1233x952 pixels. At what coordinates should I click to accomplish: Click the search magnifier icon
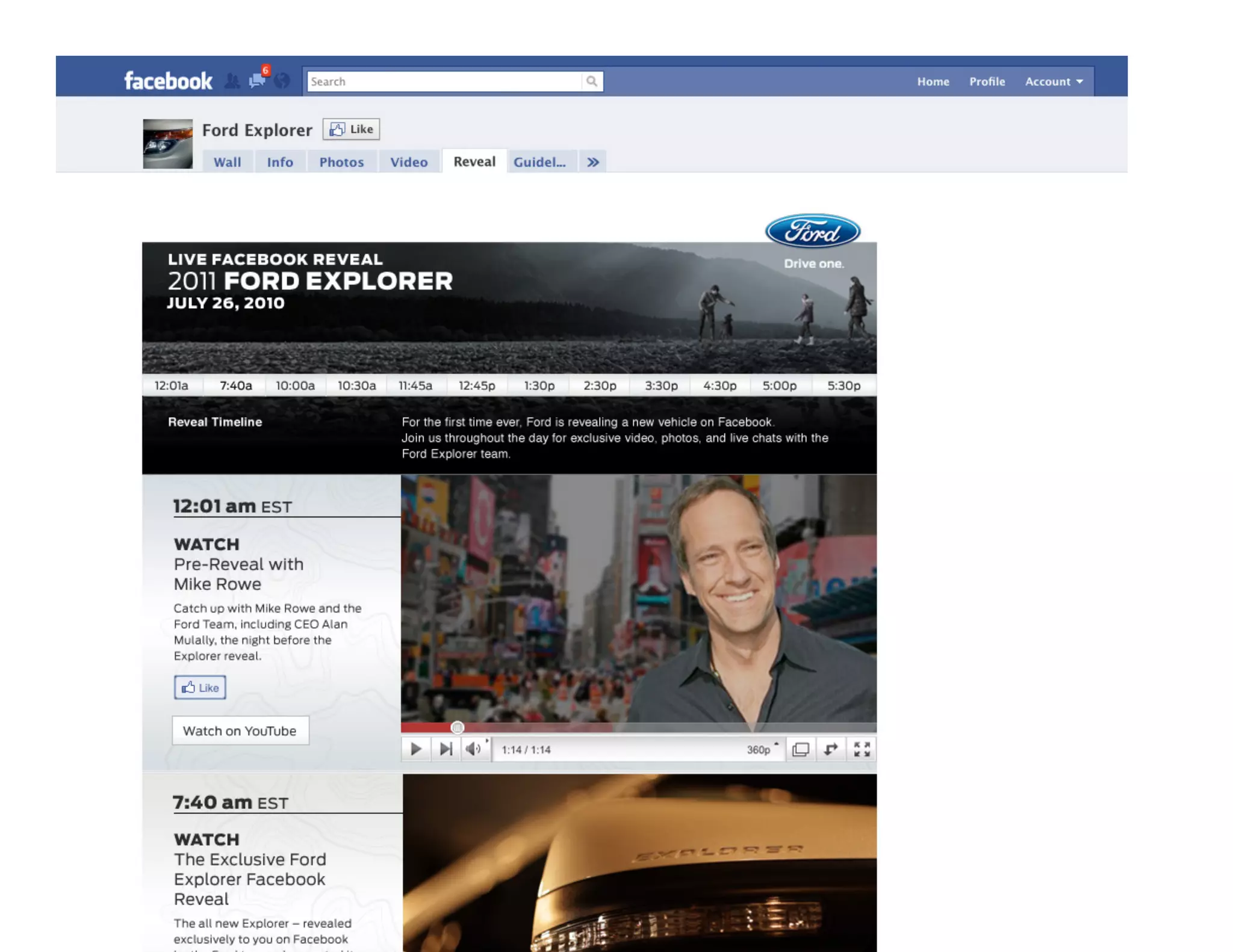(592, 81)
